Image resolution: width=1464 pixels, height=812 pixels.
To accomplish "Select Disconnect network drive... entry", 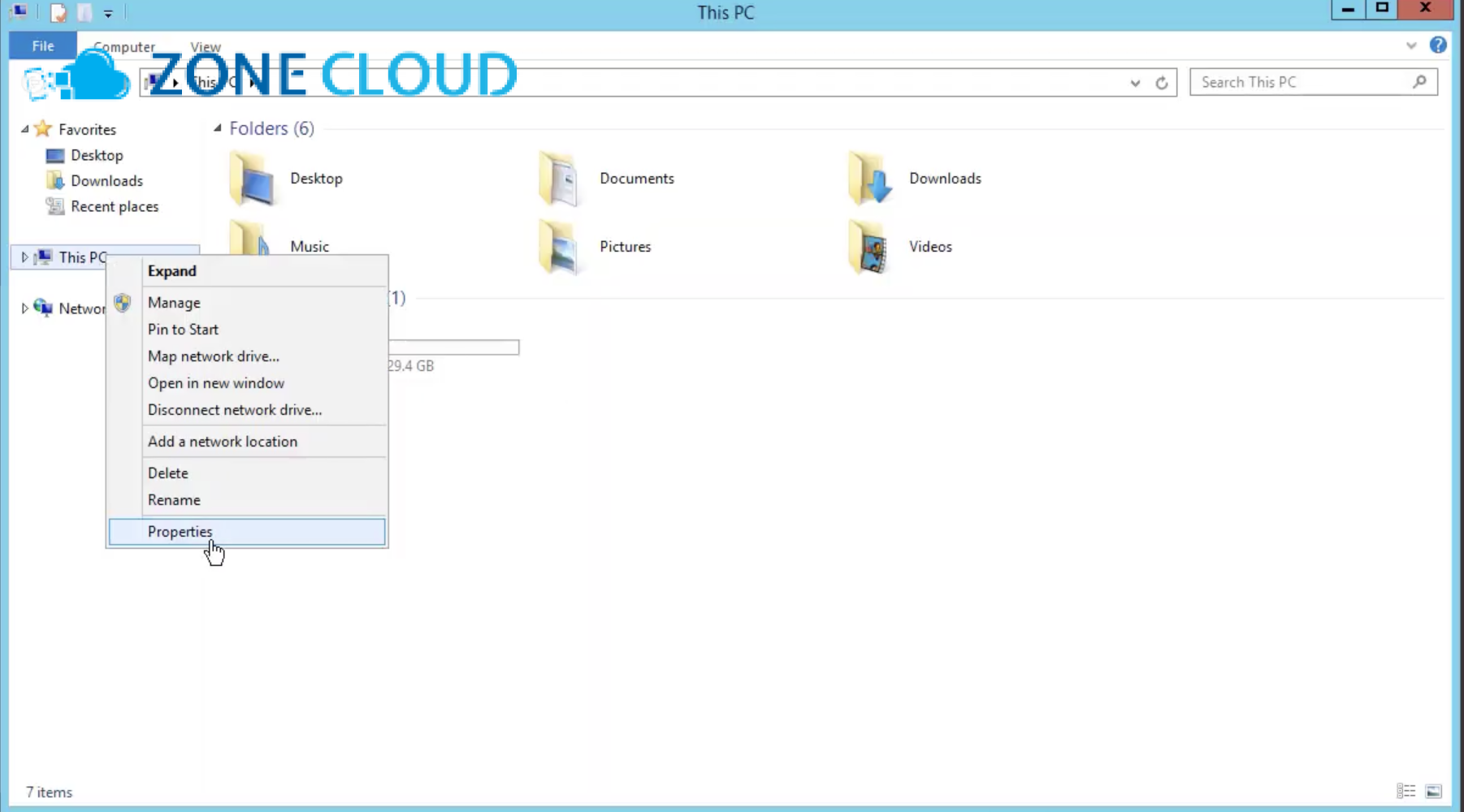I will tap(247, 410).
